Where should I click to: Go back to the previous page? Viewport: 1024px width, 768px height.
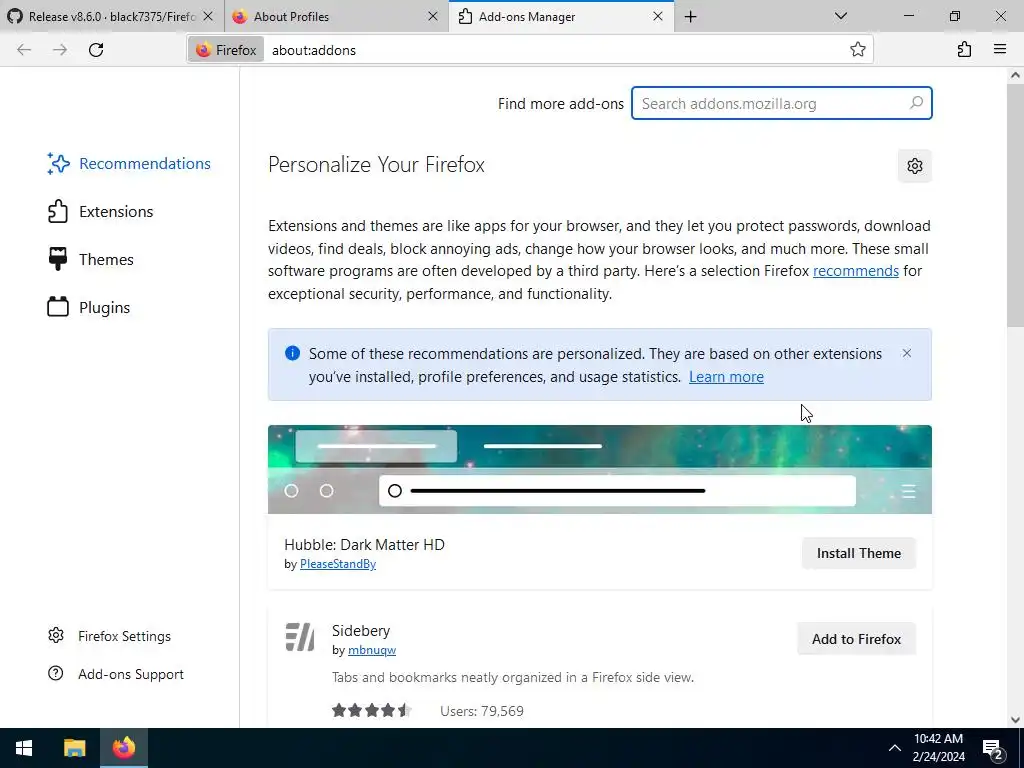point(24,50)
